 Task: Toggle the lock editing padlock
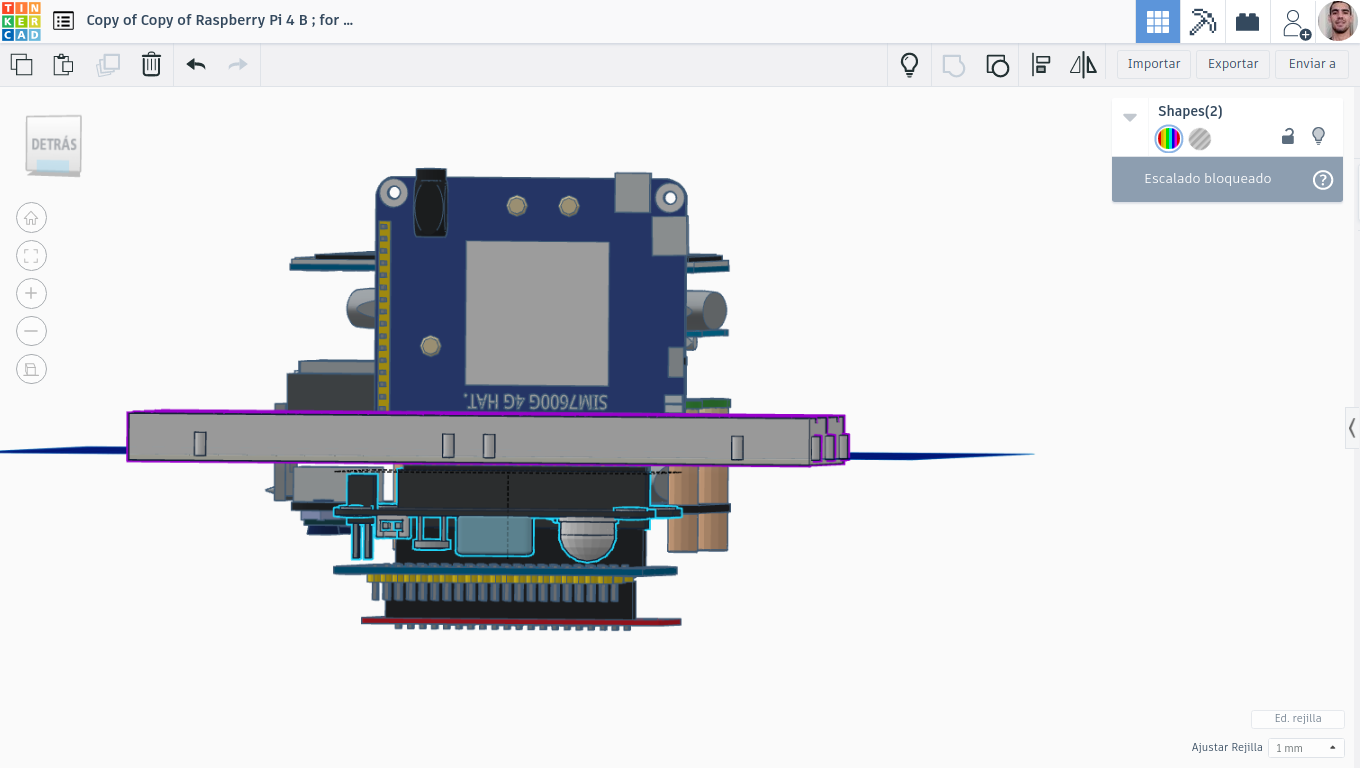(1288, 137)
